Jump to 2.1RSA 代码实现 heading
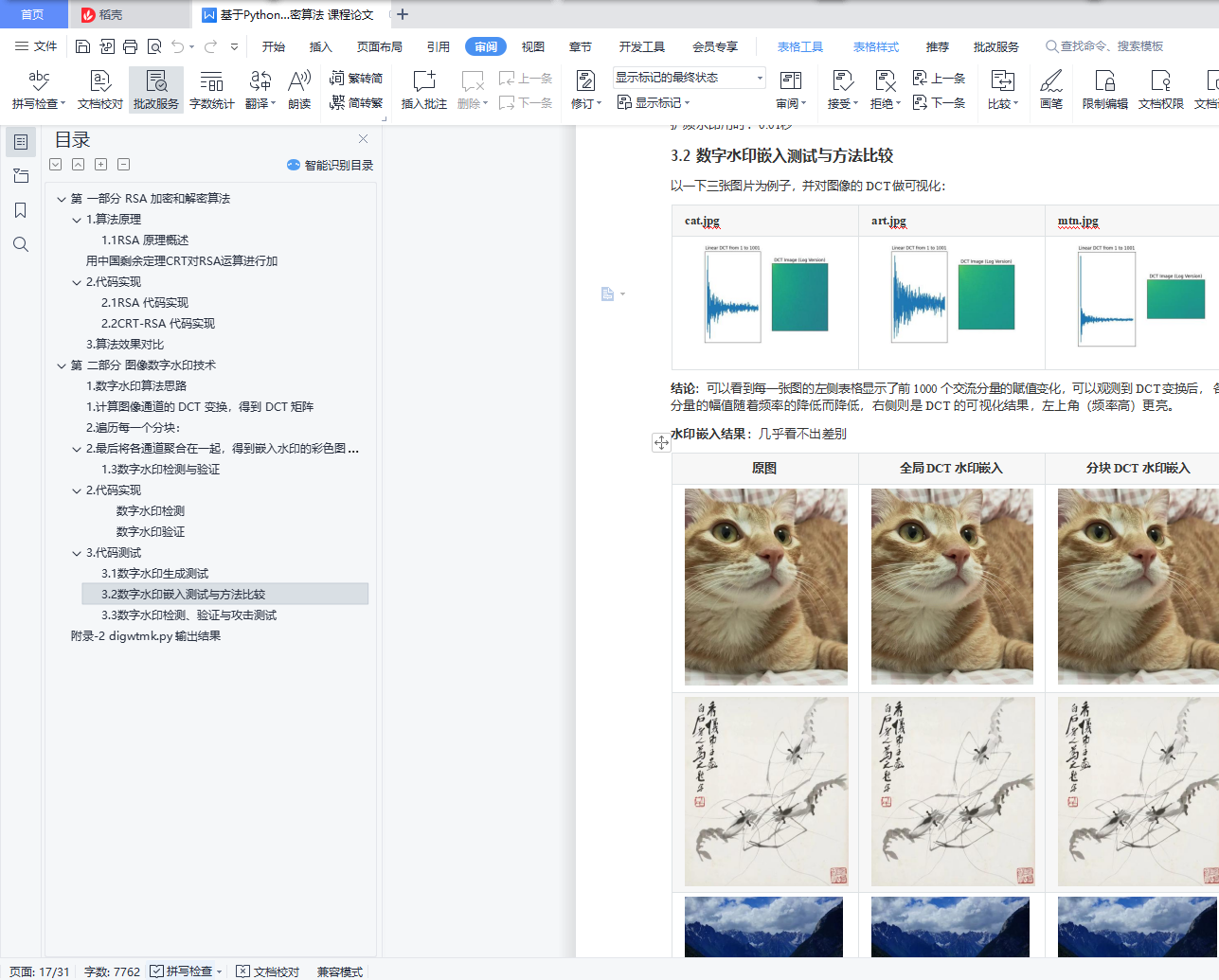1219x980 pixels. tap(145, 303)
